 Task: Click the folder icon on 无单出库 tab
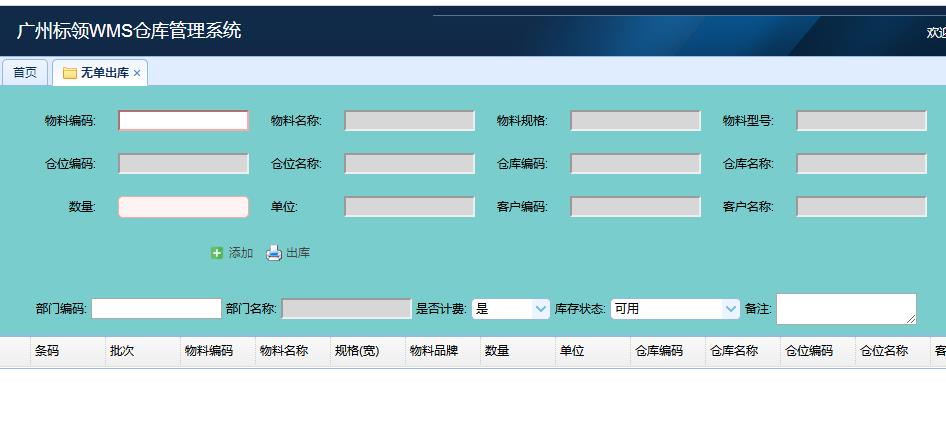[x=70, y=73]
